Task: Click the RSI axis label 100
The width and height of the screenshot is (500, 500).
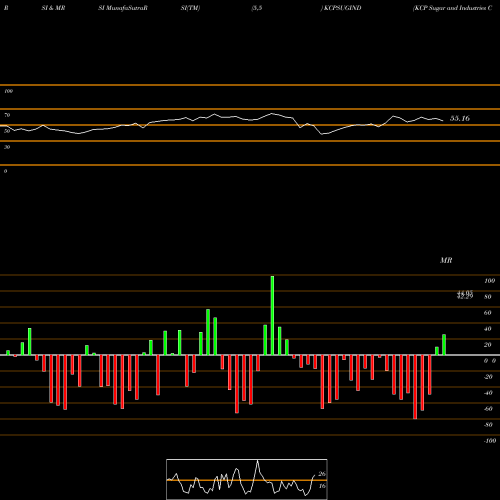Action: (8, 91)
